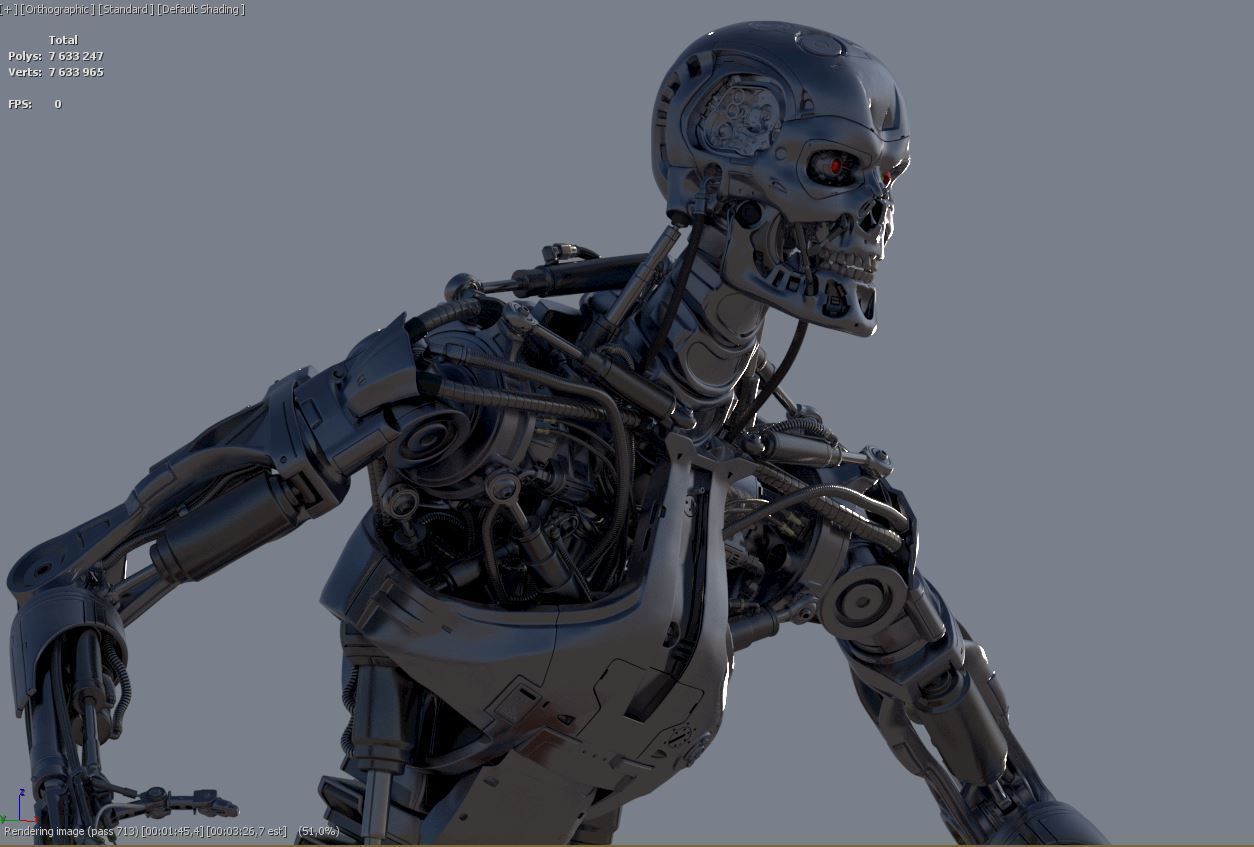This screenshot has width=1254, height=847.
Task: Click the Rendering image pass 713 status text
Action: pyautogui.click(x=70, y=831)
